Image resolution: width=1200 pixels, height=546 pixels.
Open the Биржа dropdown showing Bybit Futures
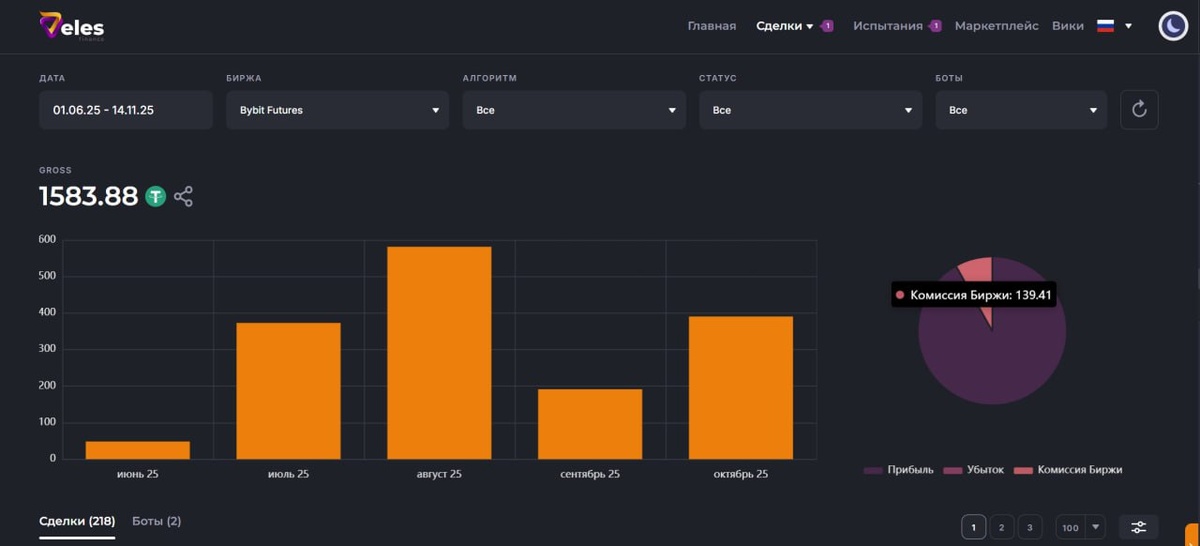click(338, 110)
